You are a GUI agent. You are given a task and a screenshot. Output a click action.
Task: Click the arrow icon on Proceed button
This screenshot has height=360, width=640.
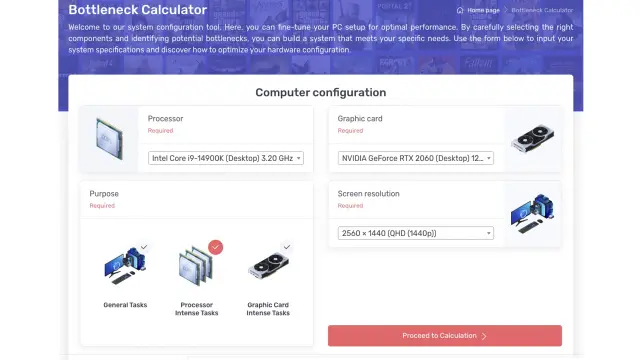click(484, 336)
